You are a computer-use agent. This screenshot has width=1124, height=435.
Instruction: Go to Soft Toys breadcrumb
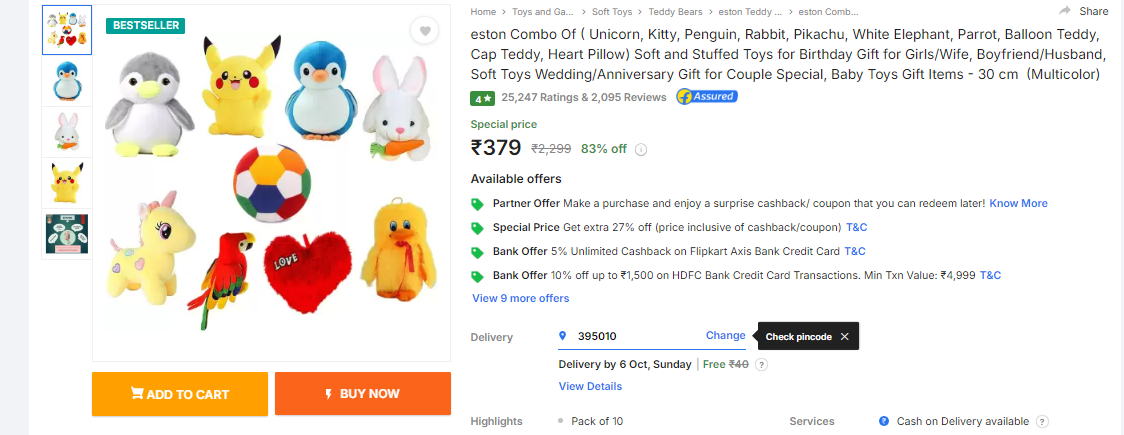(611, 12)
